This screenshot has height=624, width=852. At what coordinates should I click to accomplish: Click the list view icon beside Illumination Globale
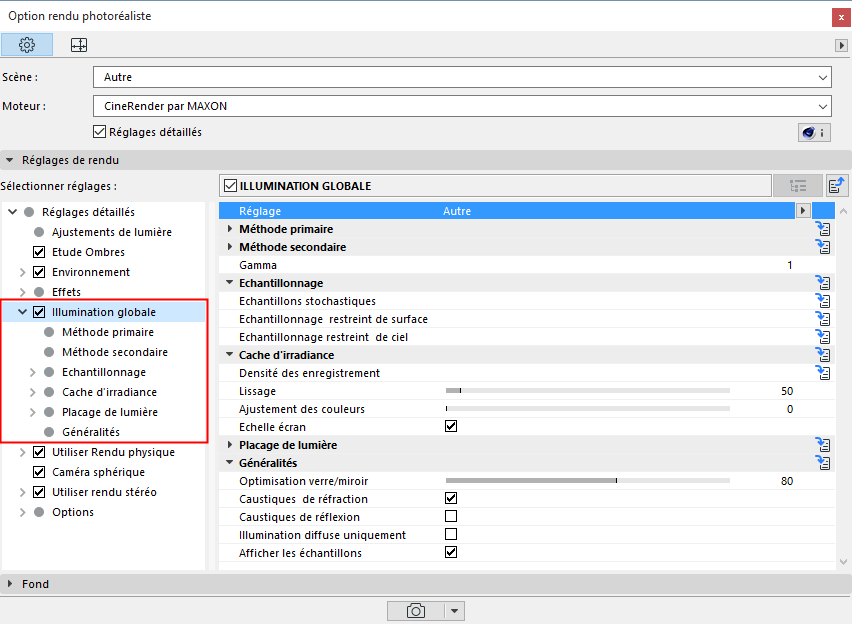pos(798,186)
